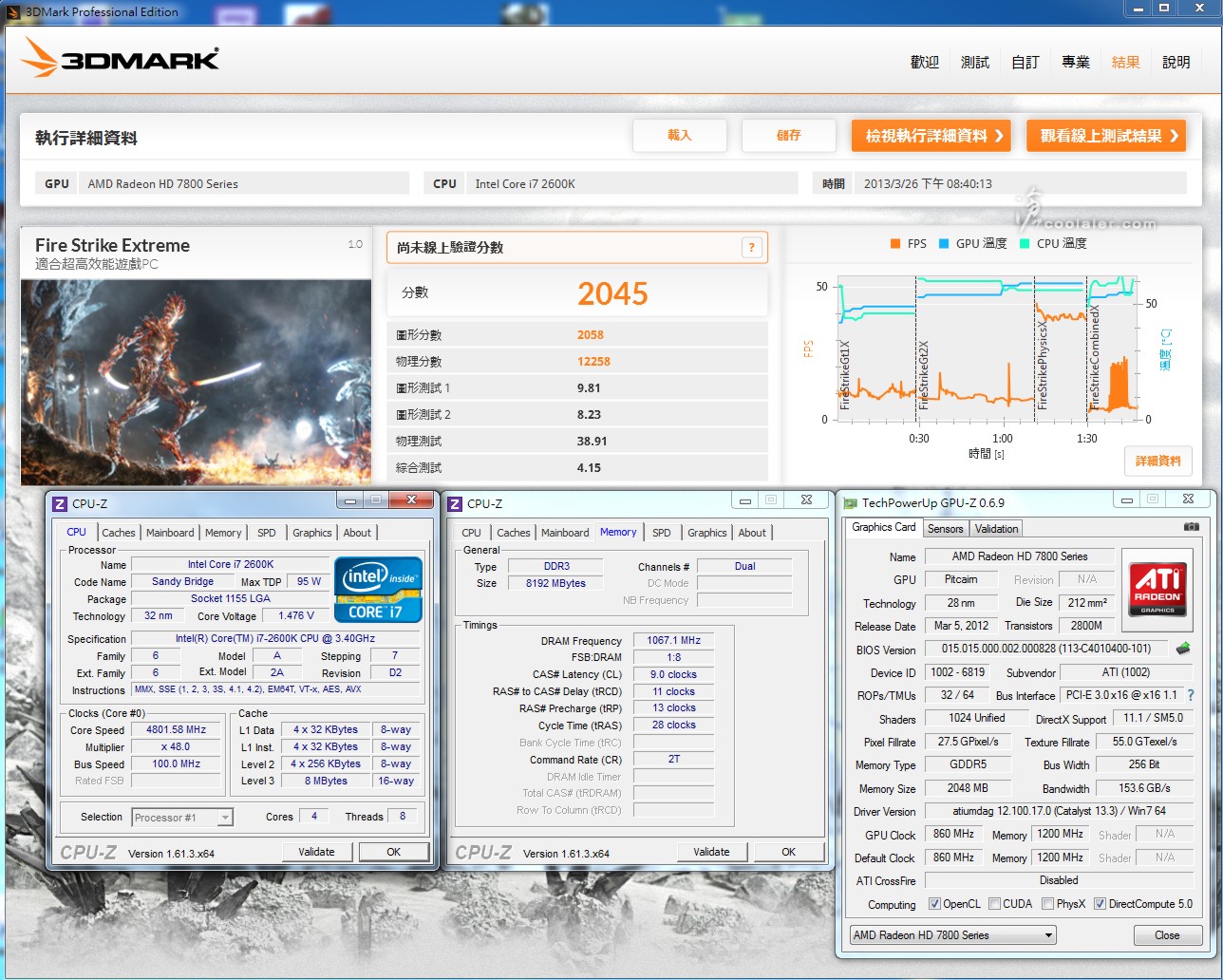Switch to the Sensors tab in GPU-Z
Viewport: 1223px width, 980px height.
pos(945,529)
